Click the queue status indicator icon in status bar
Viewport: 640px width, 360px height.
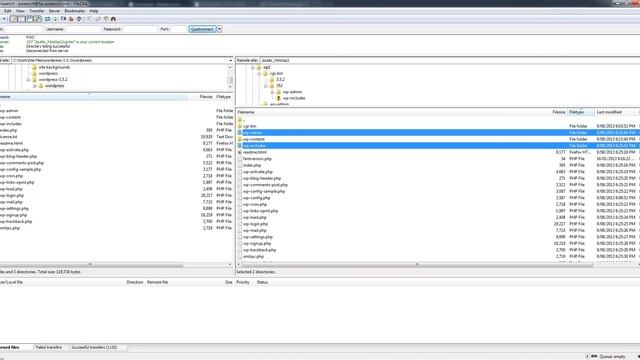coord(594,356)
